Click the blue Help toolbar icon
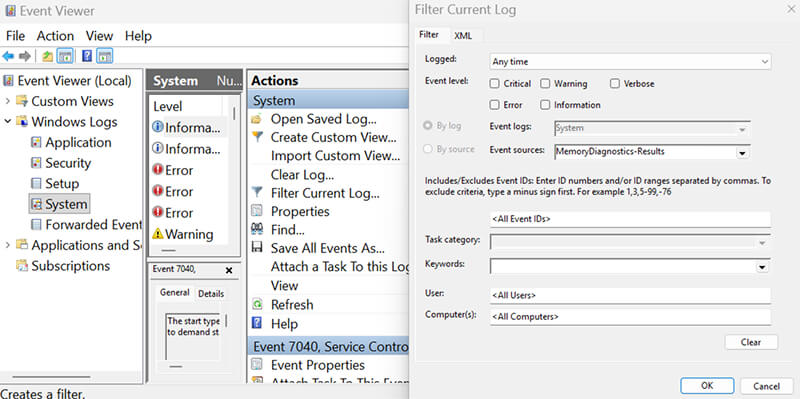The height and width of the screenshot is (399, 800). pos(87,56)
